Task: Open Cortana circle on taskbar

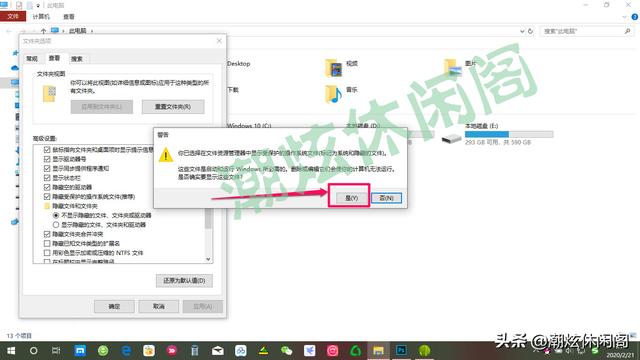Action: pos(33,351)
